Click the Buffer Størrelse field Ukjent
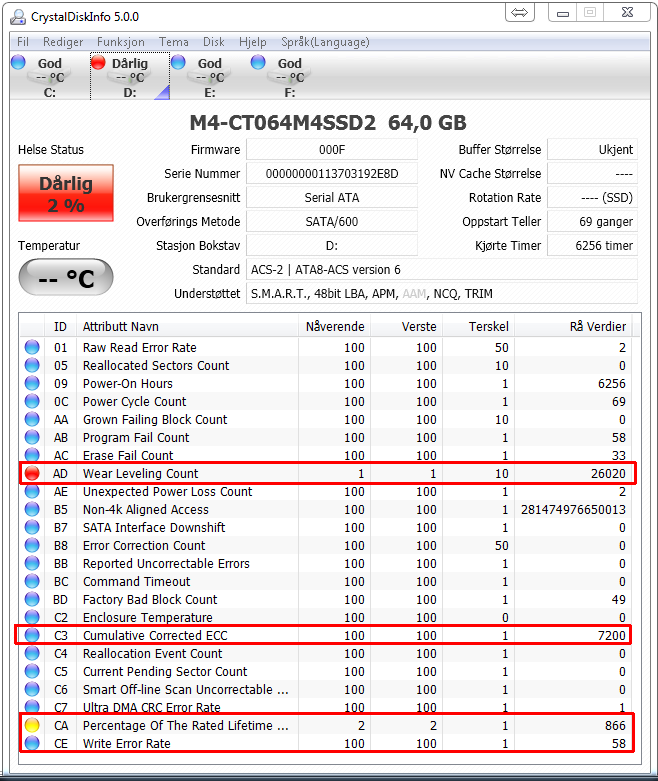The image size is (658, 781). coord(592,150)
